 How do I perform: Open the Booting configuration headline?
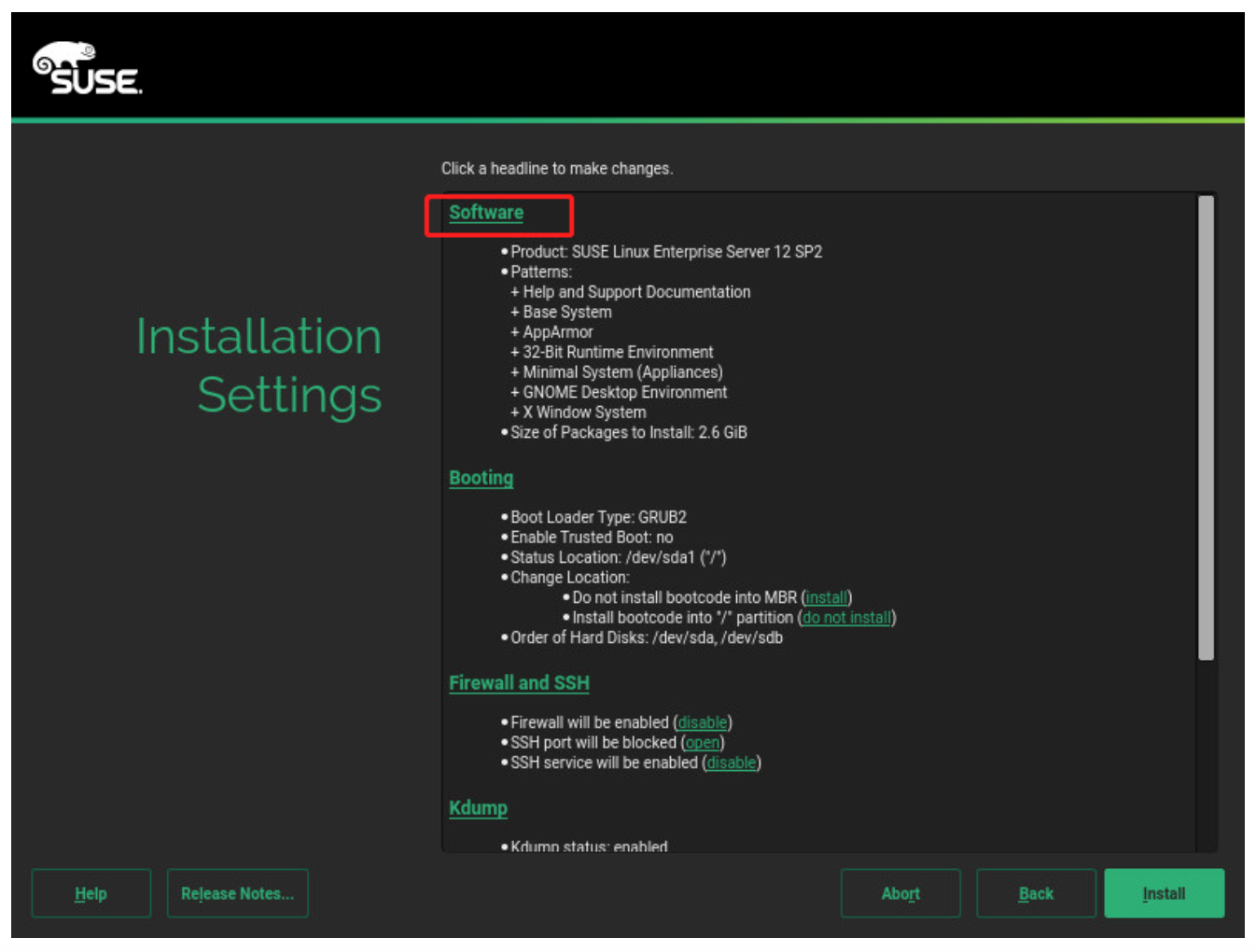point(481,478)
